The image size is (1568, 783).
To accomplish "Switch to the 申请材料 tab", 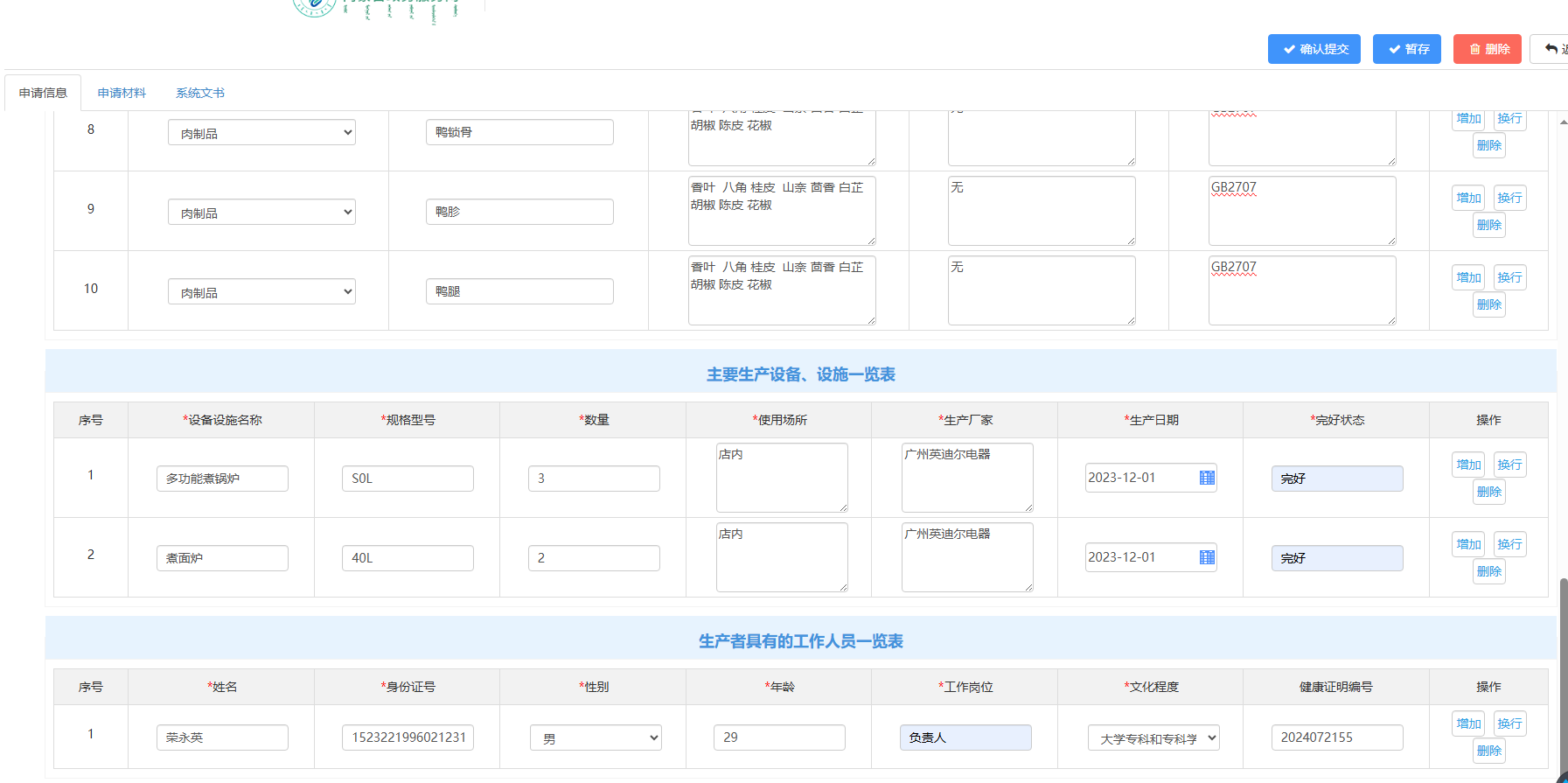I will tap(122, 93).
